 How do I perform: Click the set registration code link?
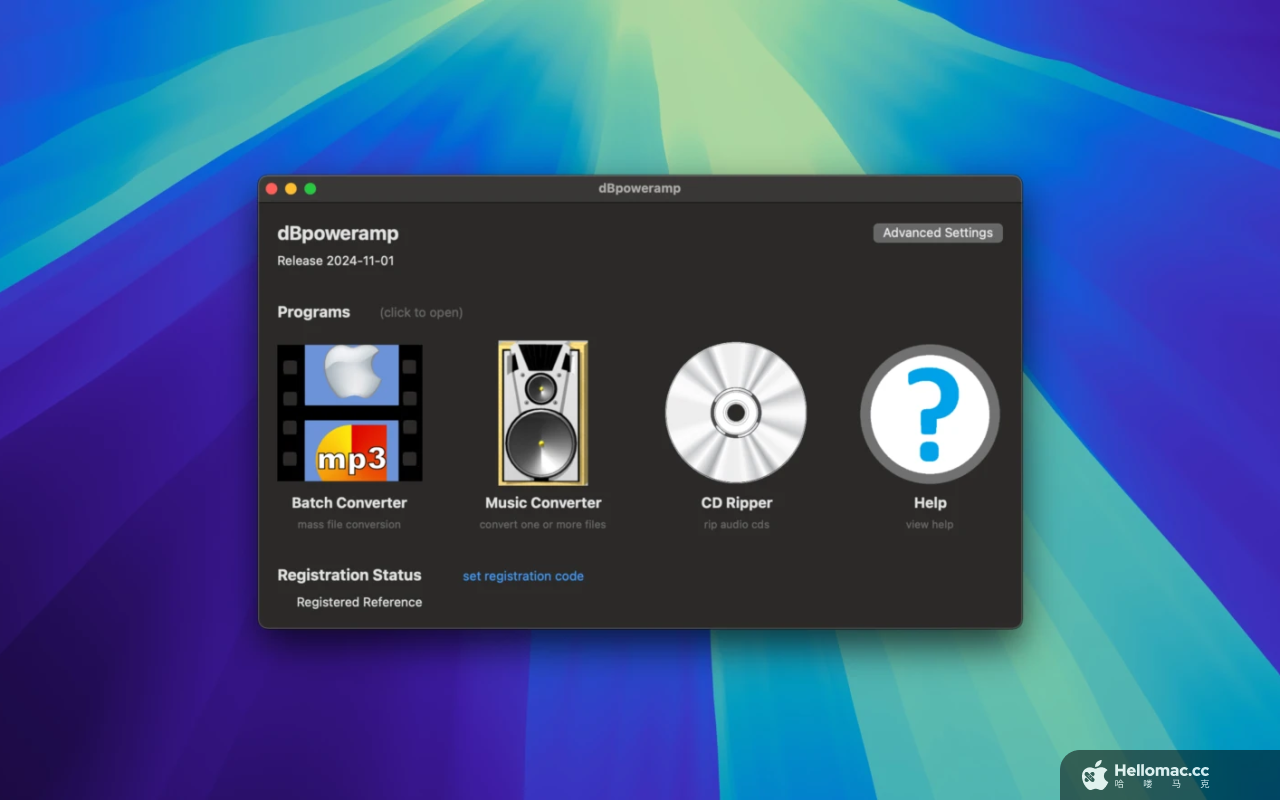click(523, 576)
